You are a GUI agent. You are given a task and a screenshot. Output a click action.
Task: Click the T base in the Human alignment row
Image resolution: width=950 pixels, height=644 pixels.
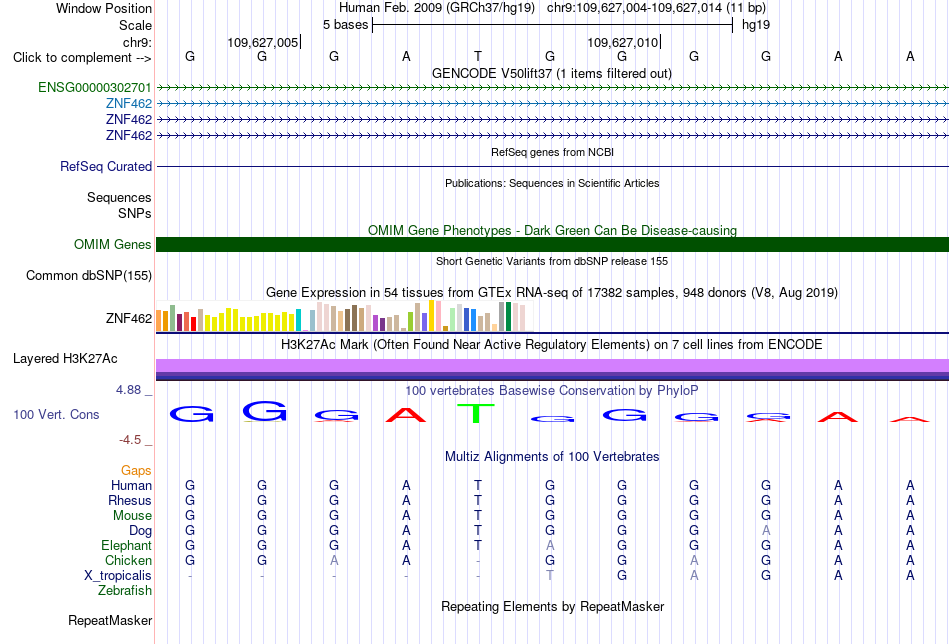[478, 485]
